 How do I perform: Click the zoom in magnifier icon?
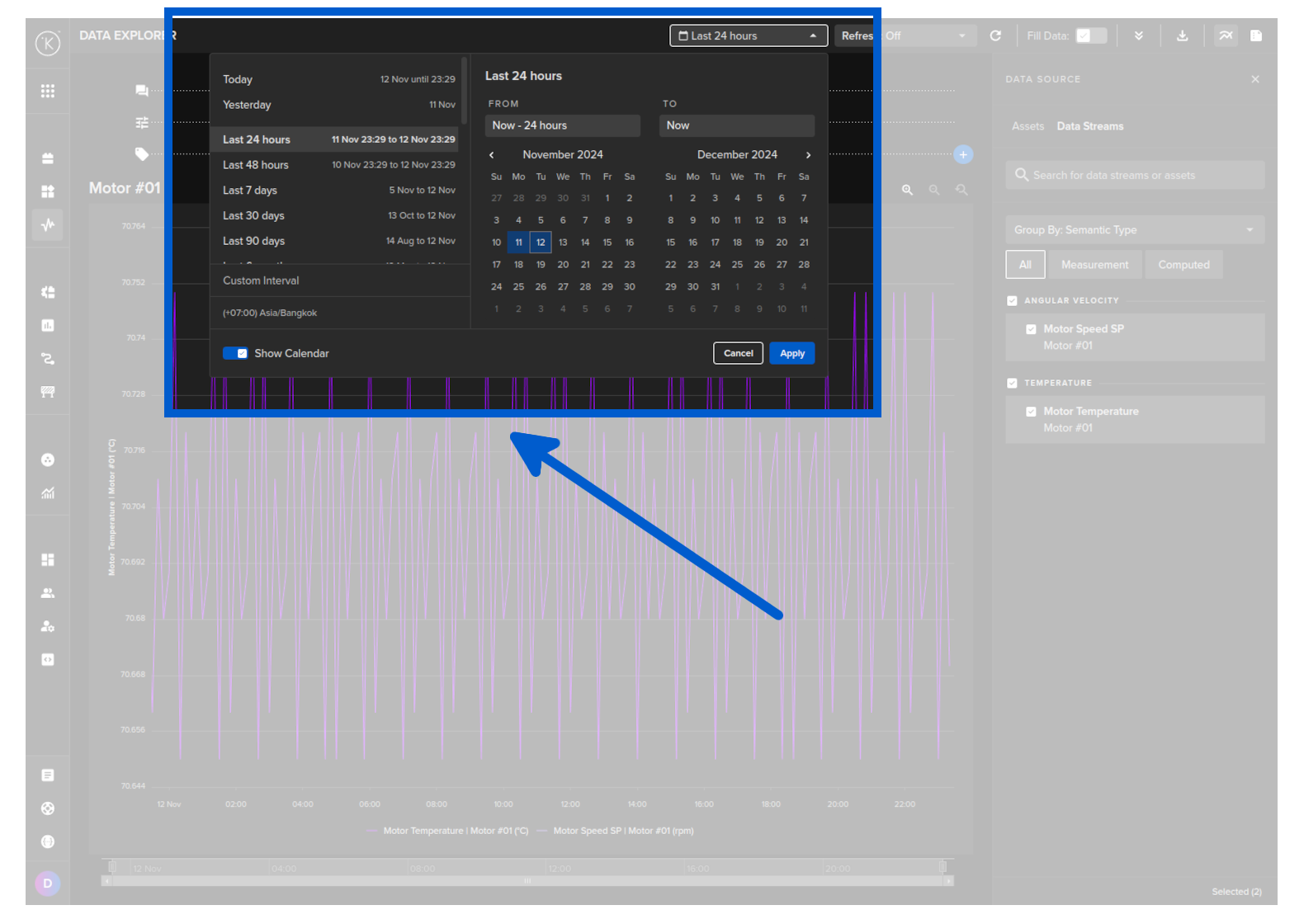point(907,190)
